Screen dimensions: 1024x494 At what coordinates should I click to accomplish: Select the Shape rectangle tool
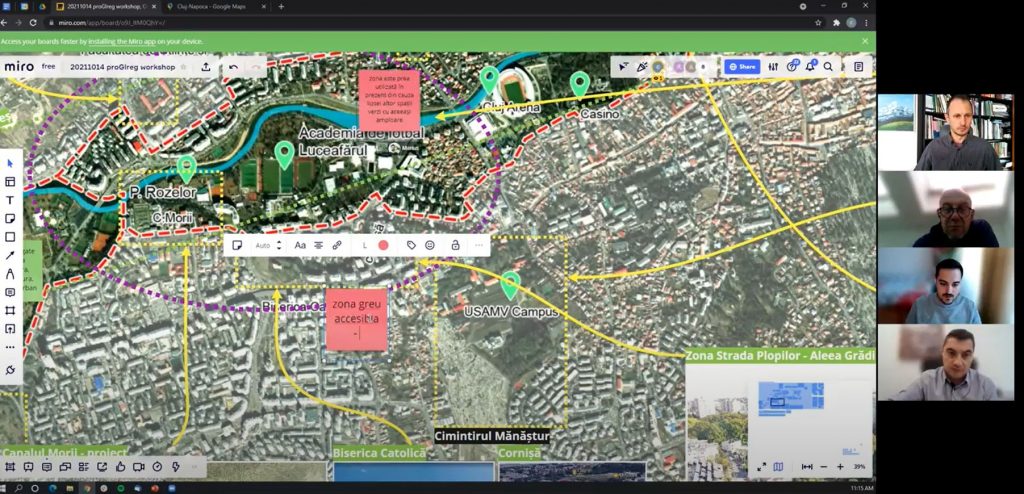(10, 237)
